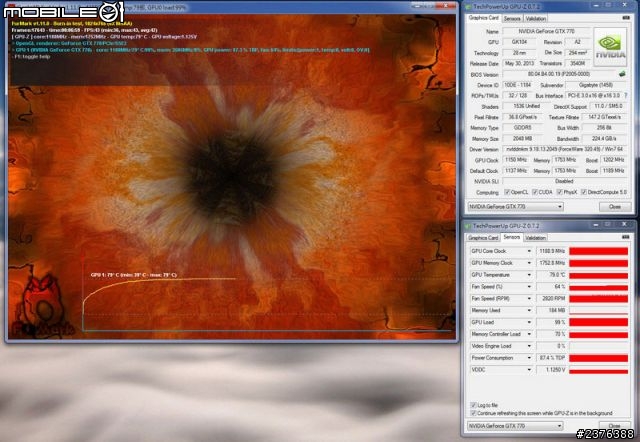Viewport: 640px width, 442px height.
Task: Switch to Validation tab in lower GPU-Z window
Action: tap(535, 238)
